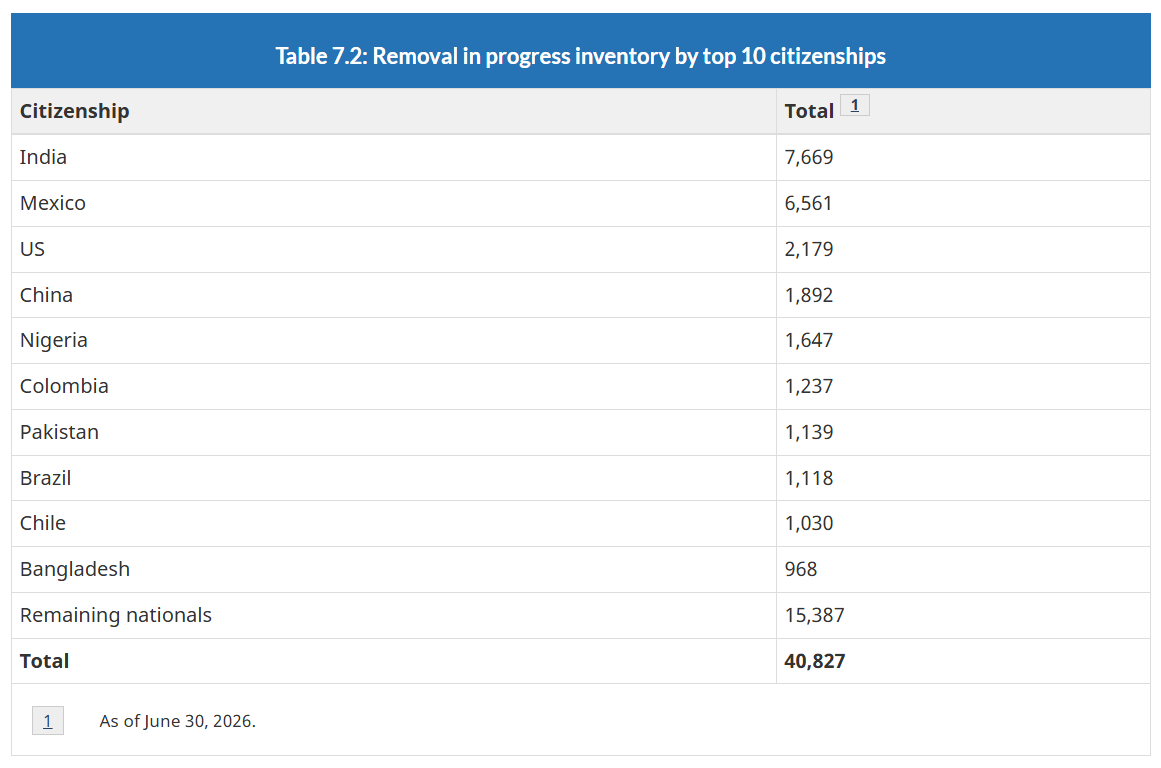
Task: Click the bold grand total 40,827
Action: [814, 661]
